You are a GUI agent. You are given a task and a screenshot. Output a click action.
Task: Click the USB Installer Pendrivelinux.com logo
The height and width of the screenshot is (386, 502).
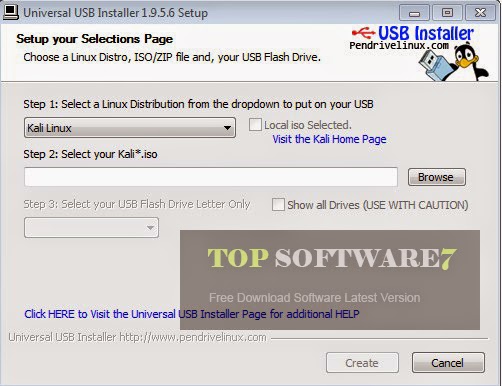click(x=412, y=37)
